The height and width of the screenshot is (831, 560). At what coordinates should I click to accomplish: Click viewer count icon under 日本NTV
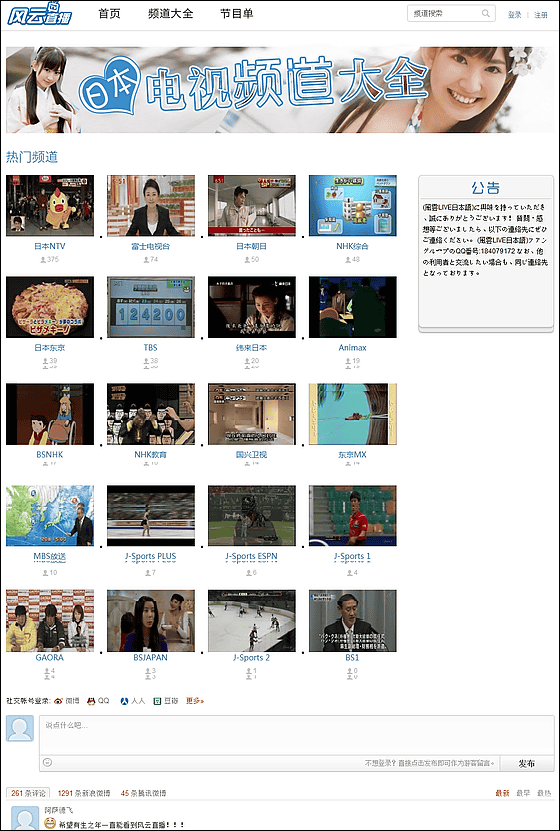[43, 260]
